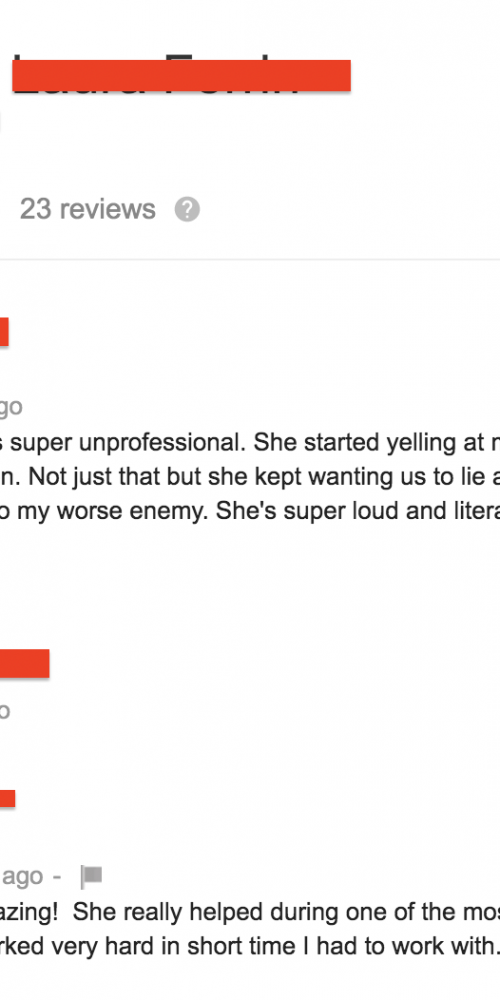The height and width of the screenshot is (1000, 500).
Task: Click the redacted business title at top
Action: [x=182, y=76]
